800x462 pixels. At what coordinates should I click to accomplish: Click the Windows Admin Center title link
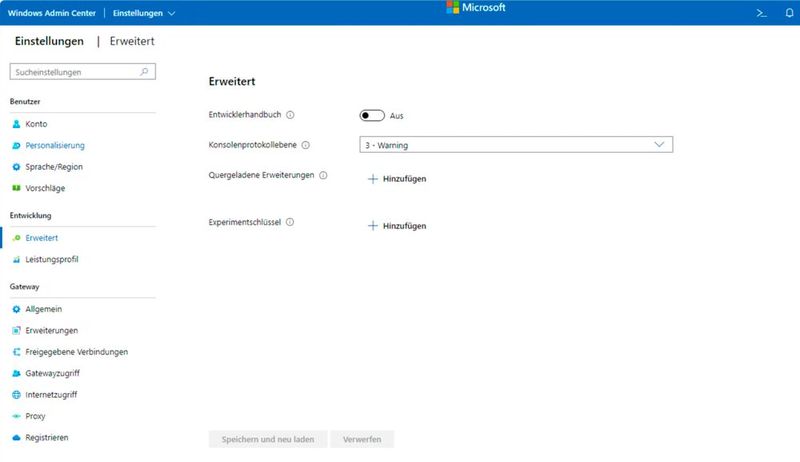point(52,13)
